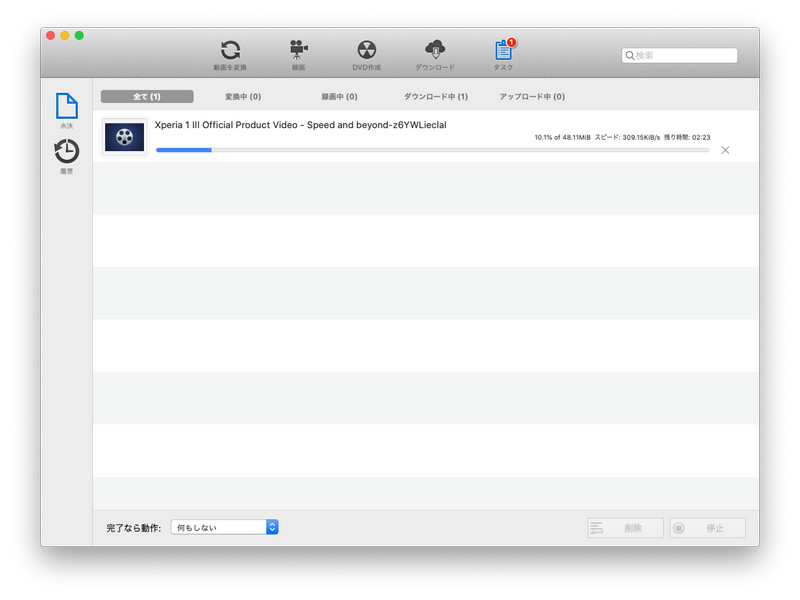Click the download progress bar
This screenshot has width=800, height=600.
(x=433, y=150)
